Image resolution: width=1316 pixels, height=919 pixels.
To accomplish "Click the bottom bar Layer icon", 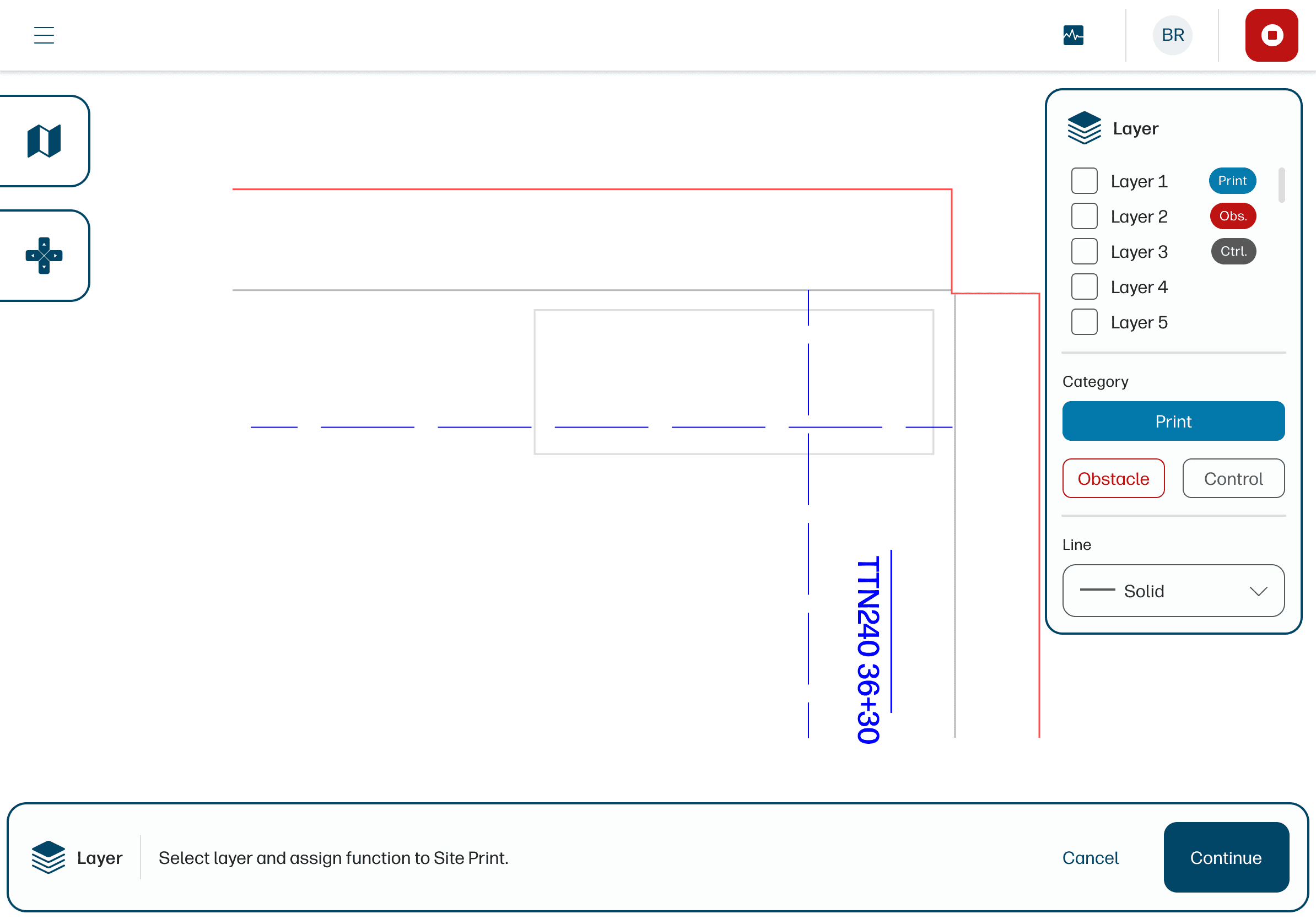I will [x=48, y=857].
